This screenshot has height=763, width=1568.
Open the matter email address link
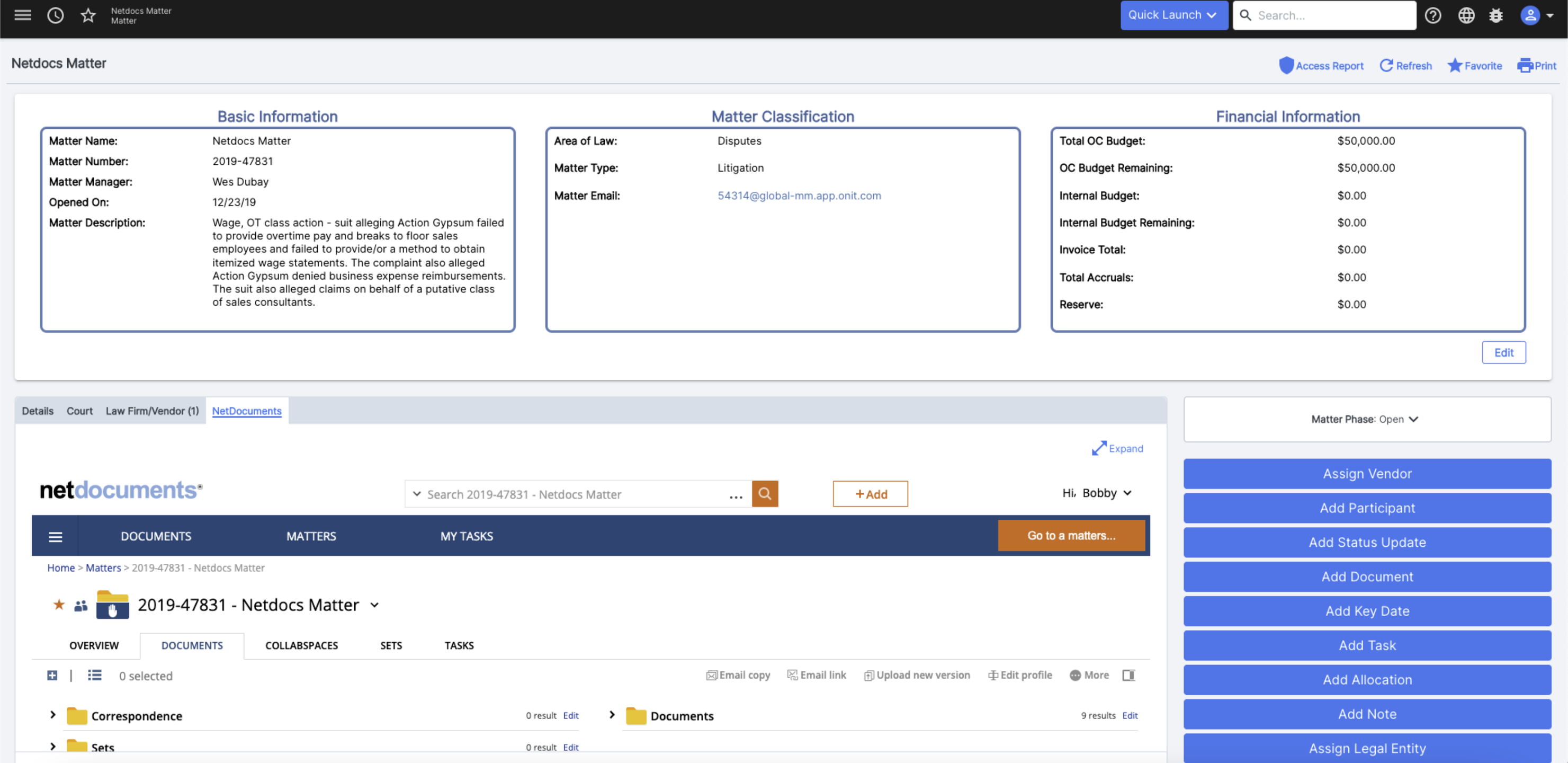799,196
